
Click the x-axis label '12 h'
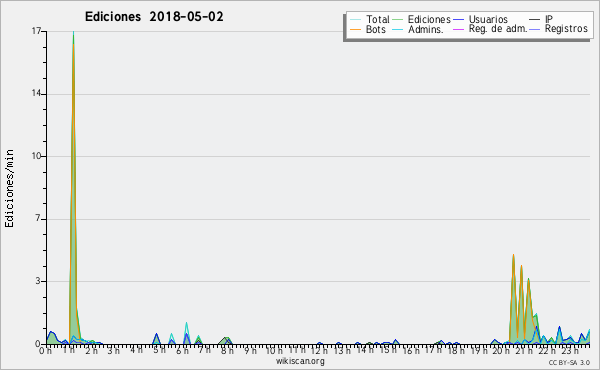coord(319,350)
